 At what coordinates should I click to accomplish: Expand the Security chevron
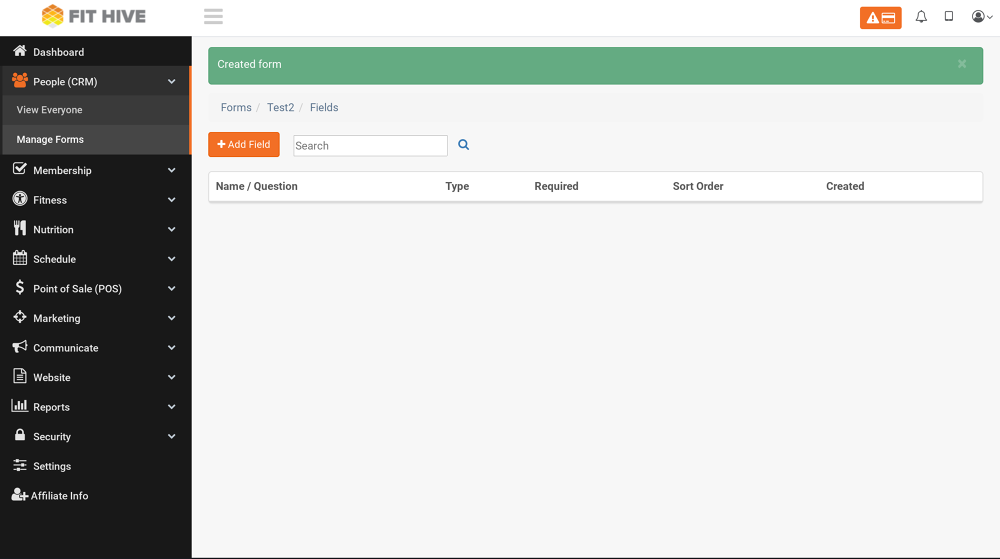click(172, 437)
